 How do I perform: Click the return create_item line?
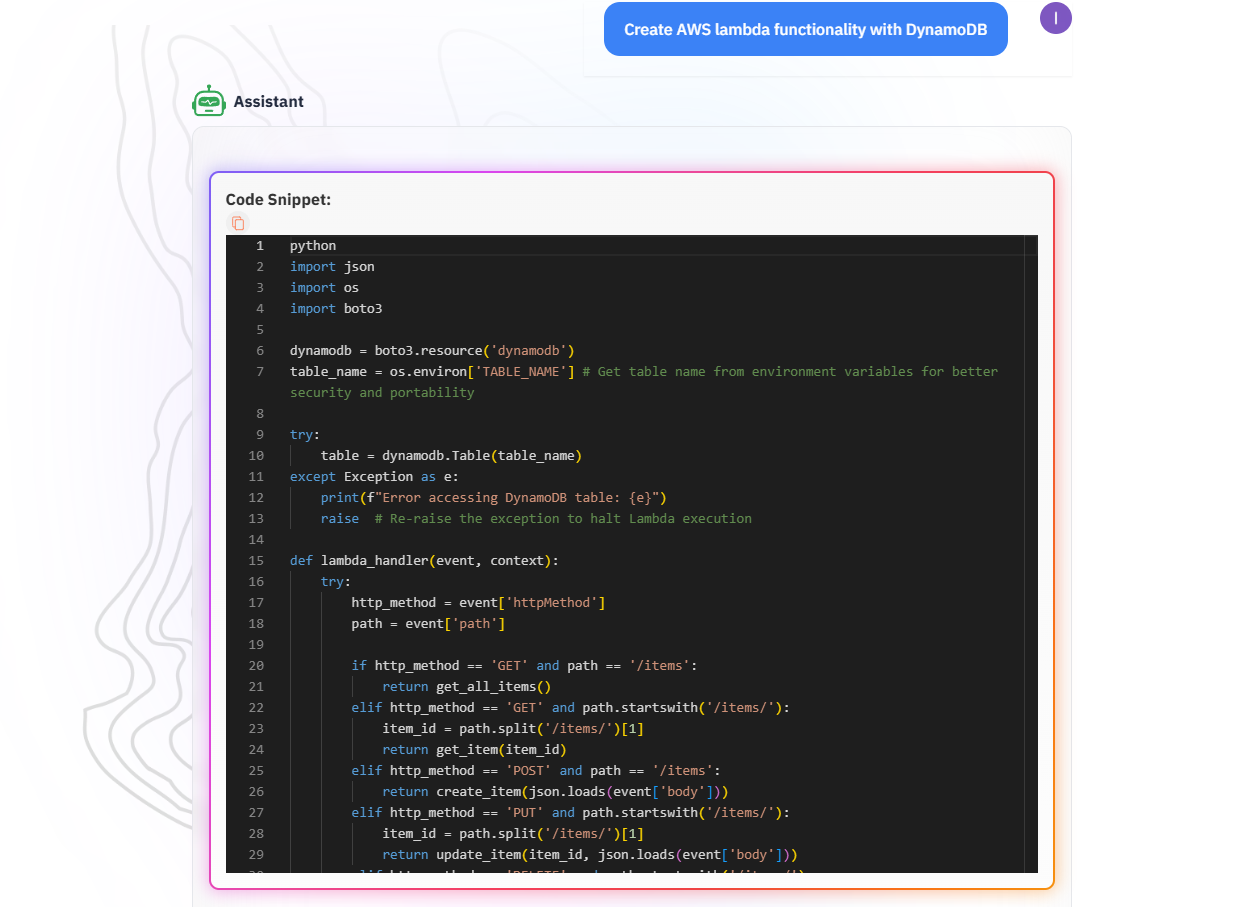555,792
